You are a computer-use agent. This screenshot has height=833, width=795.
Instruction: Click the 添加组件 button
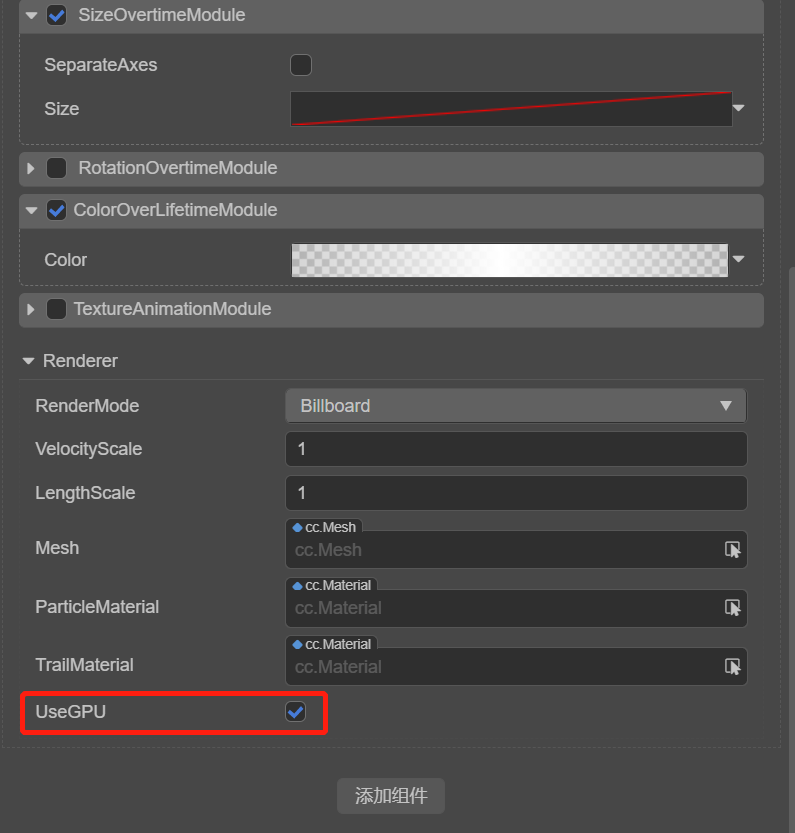pos(391,796)
